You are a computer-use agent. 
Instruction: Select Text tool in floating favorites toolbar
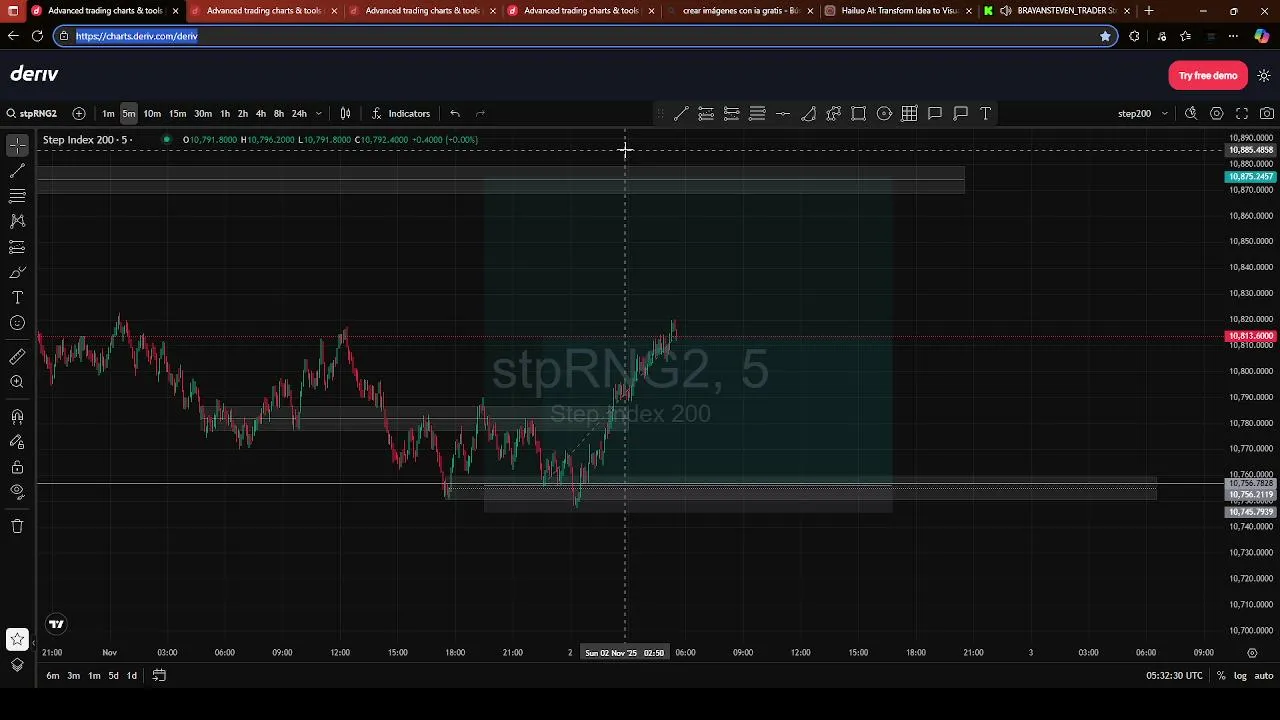[x=986, y=114]
